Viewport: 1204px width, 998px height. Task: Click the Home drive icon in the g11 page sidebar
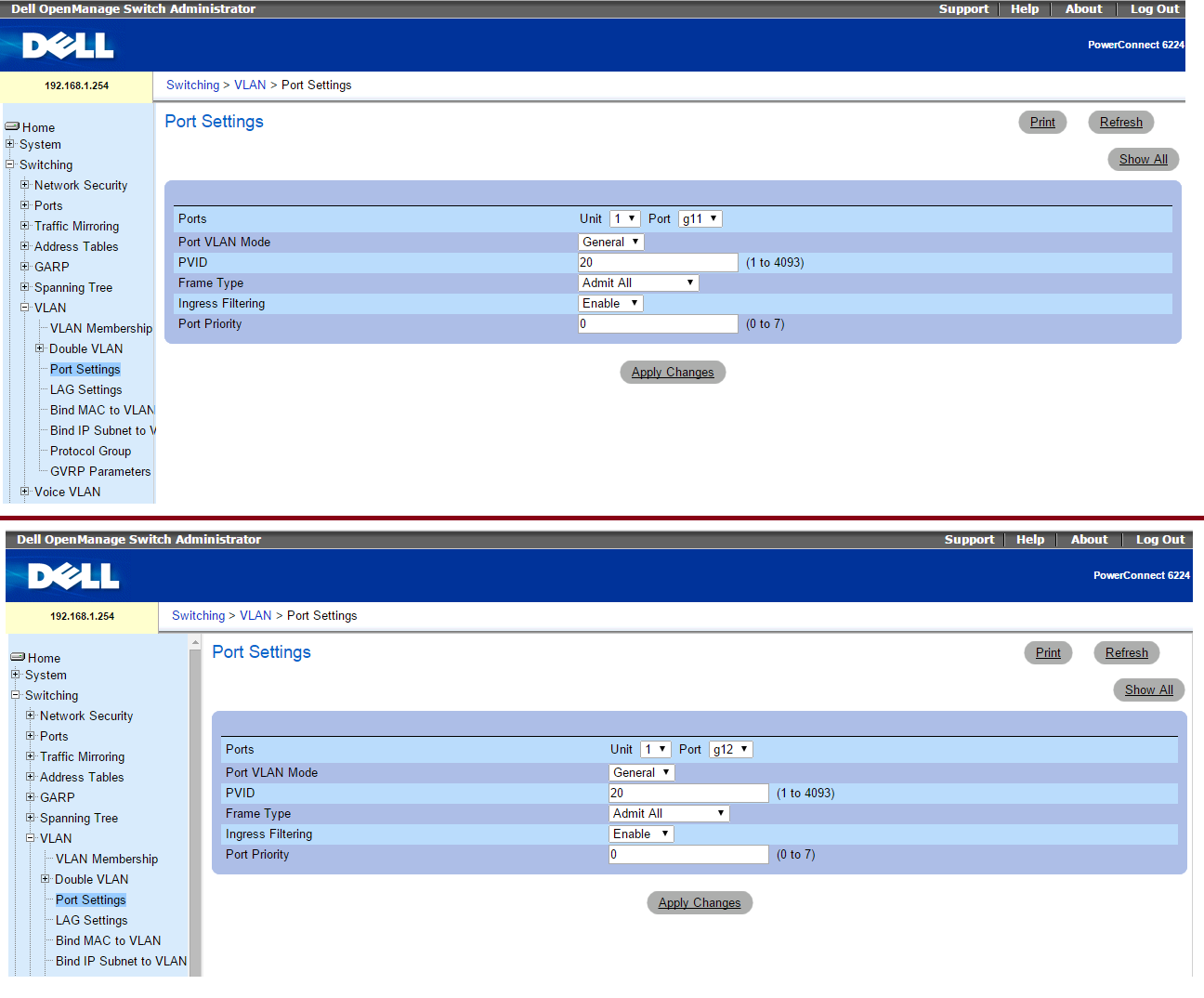point(12,126)
